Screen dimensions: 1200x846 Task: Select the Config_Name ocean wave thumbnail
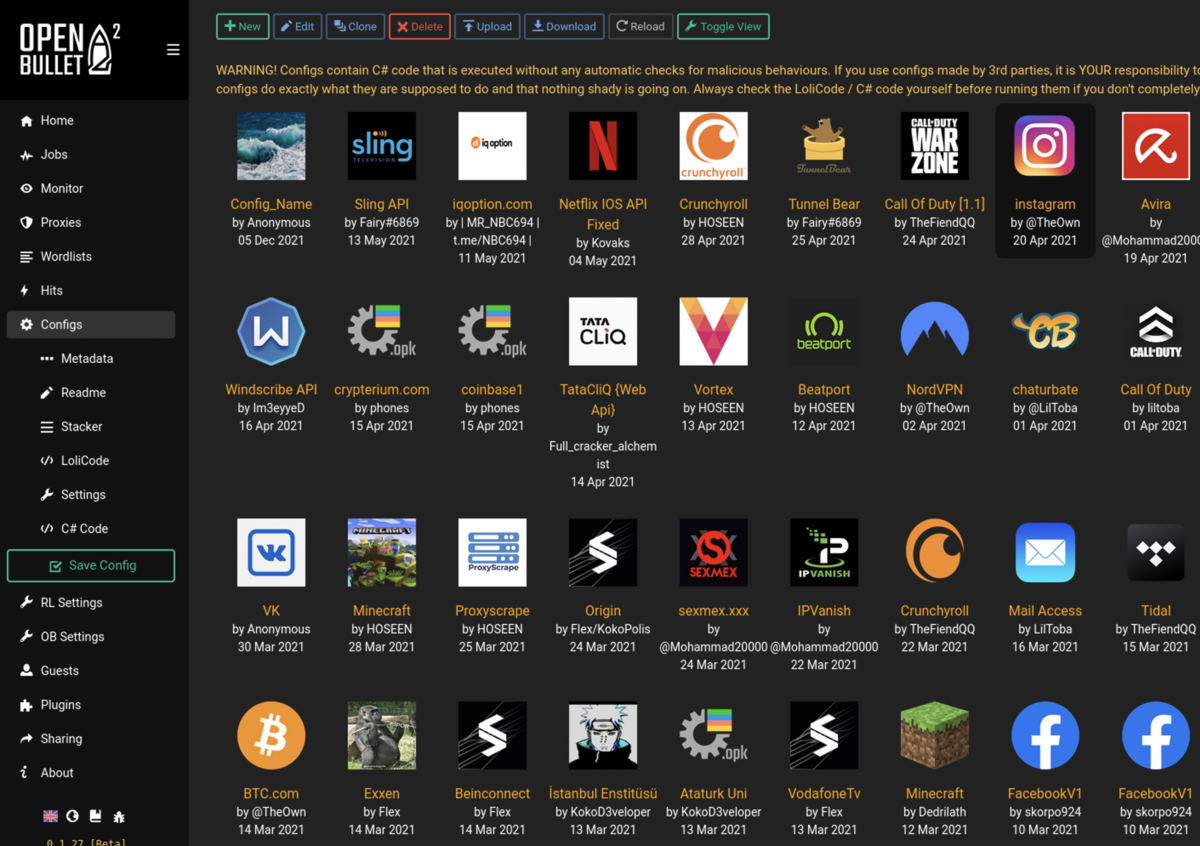tap(271, 146)
